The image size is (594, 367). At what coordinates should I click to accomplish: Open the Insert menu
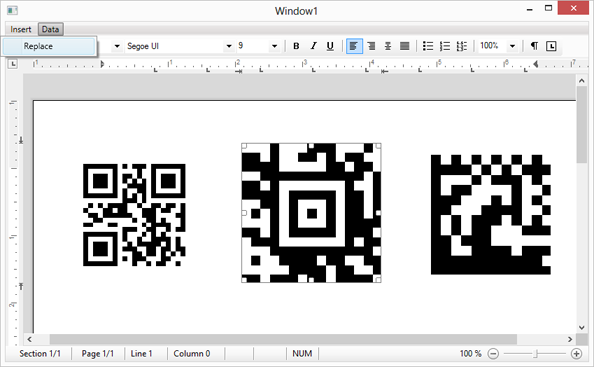[20, 29]
